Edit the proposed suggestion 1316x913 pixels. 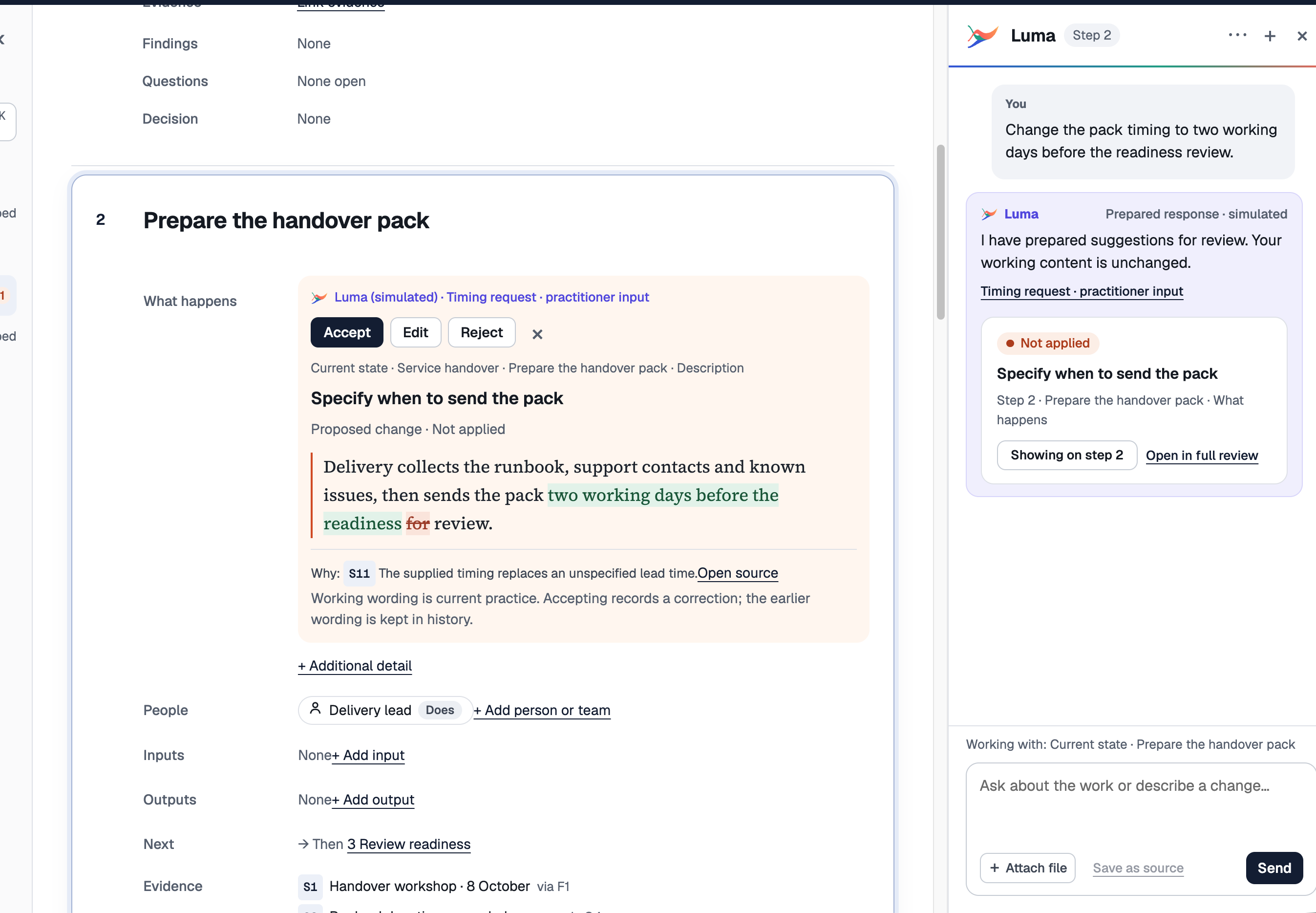tap(416, 332)
